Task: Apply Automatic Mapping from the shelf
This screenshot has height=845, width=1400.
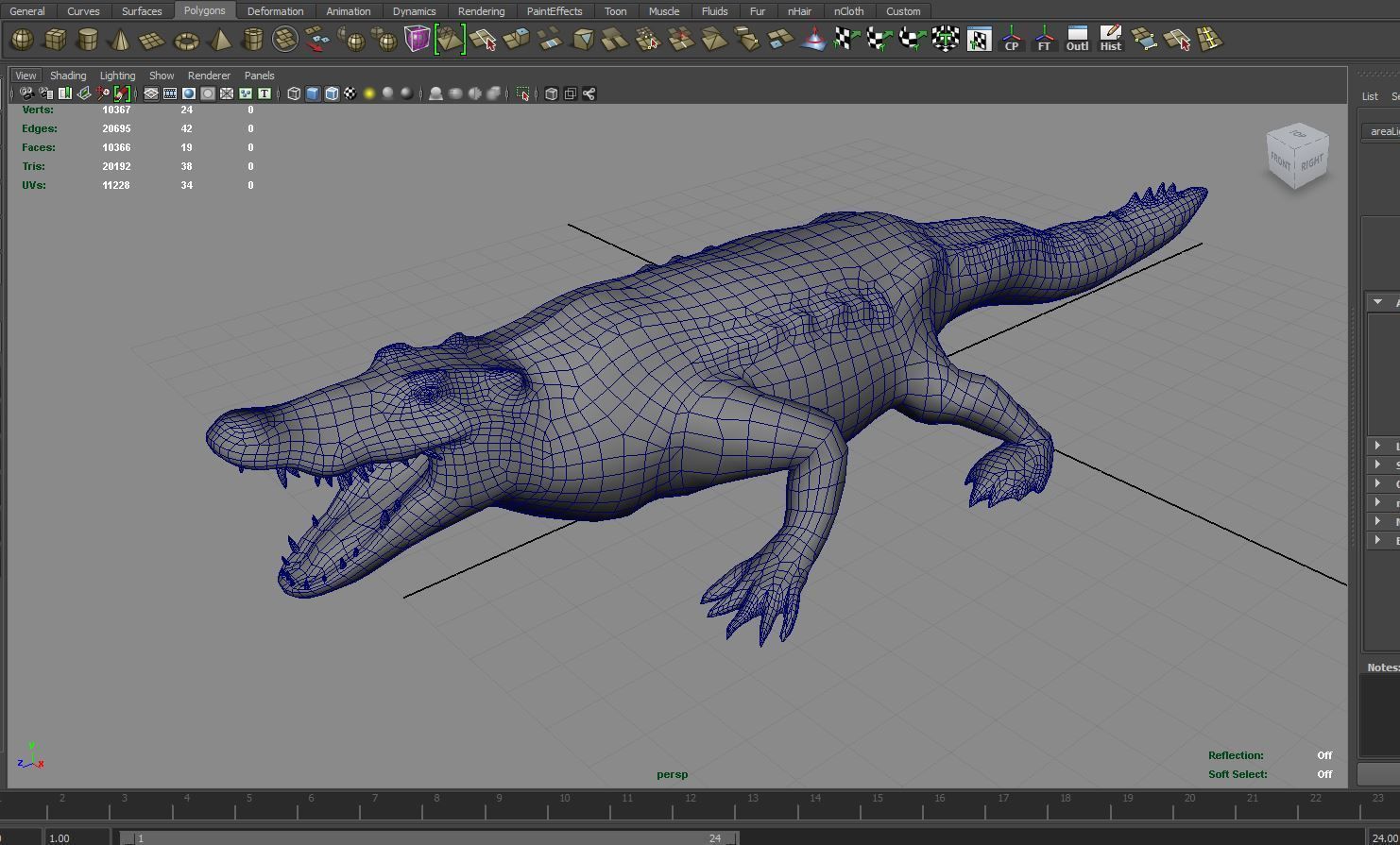Action: click(x=946, y=40)
